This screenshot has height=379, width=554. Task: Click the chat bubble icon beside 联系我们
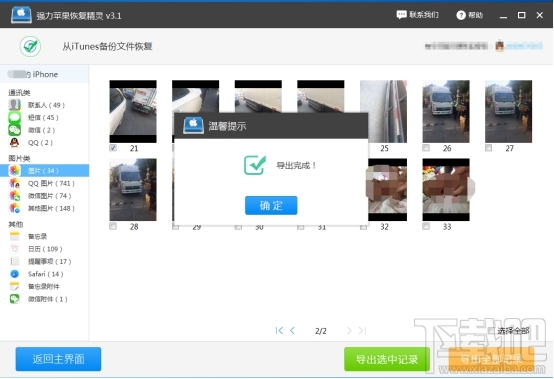click(x=402, y=15)
